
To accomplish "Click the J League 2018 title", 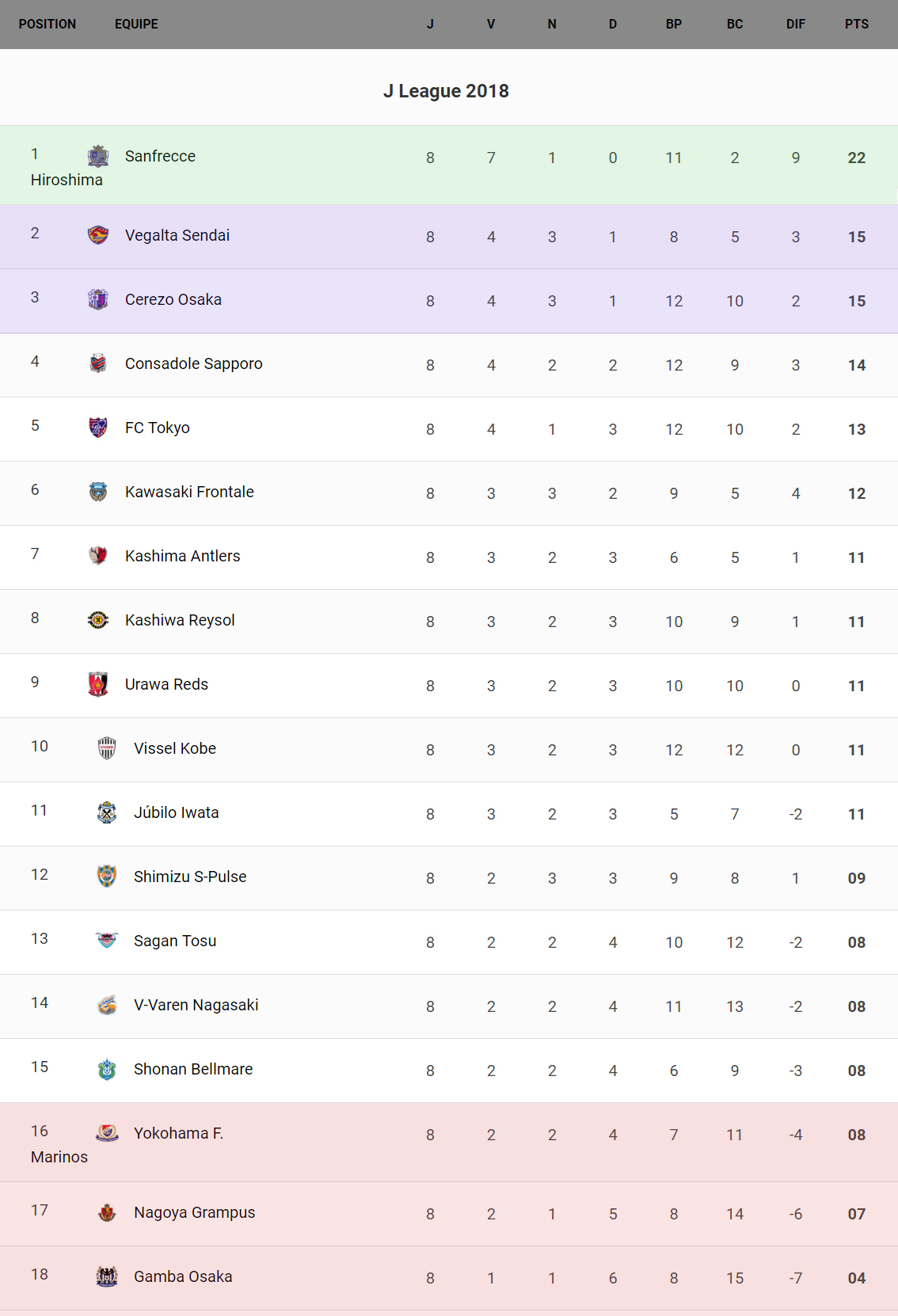I will click(x=446, y=91).
